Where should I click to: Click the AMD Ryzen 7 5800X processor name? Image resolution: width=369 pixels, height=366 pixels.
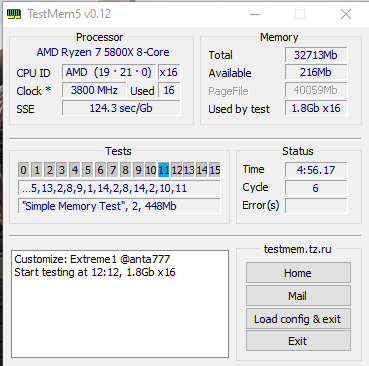[x=103, y=52]
